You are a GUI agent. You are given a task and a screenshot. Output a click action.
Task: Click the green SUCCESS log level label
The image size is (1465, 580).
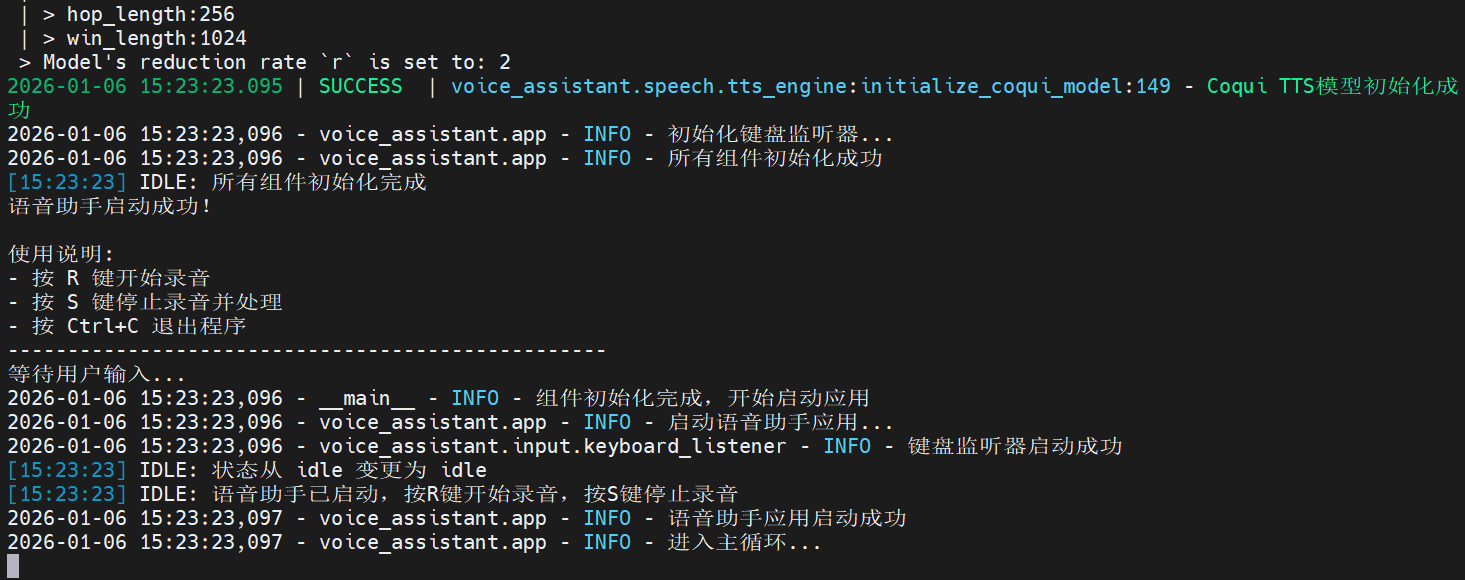click(x=360, y=86)
